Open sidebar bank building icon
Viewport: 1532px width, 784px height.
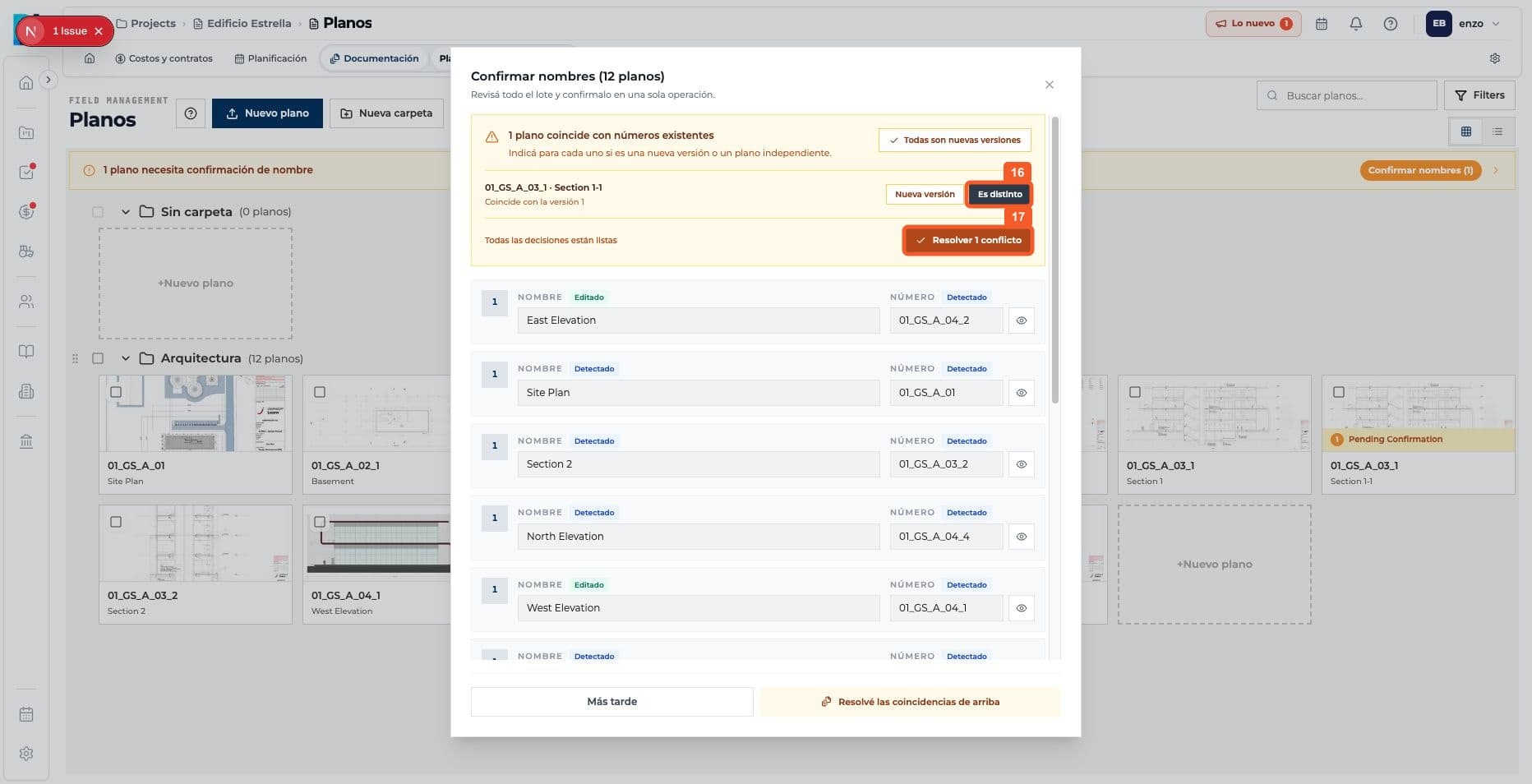click(x=26, y=441)
